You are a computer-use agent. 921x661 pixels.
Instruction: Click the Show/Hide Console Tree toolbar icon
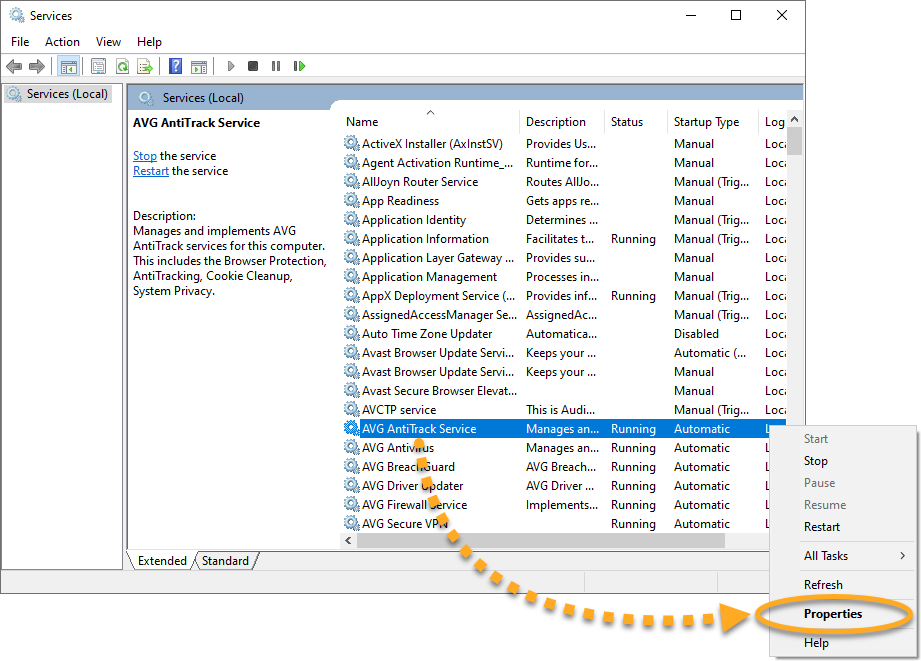point(69,67)
